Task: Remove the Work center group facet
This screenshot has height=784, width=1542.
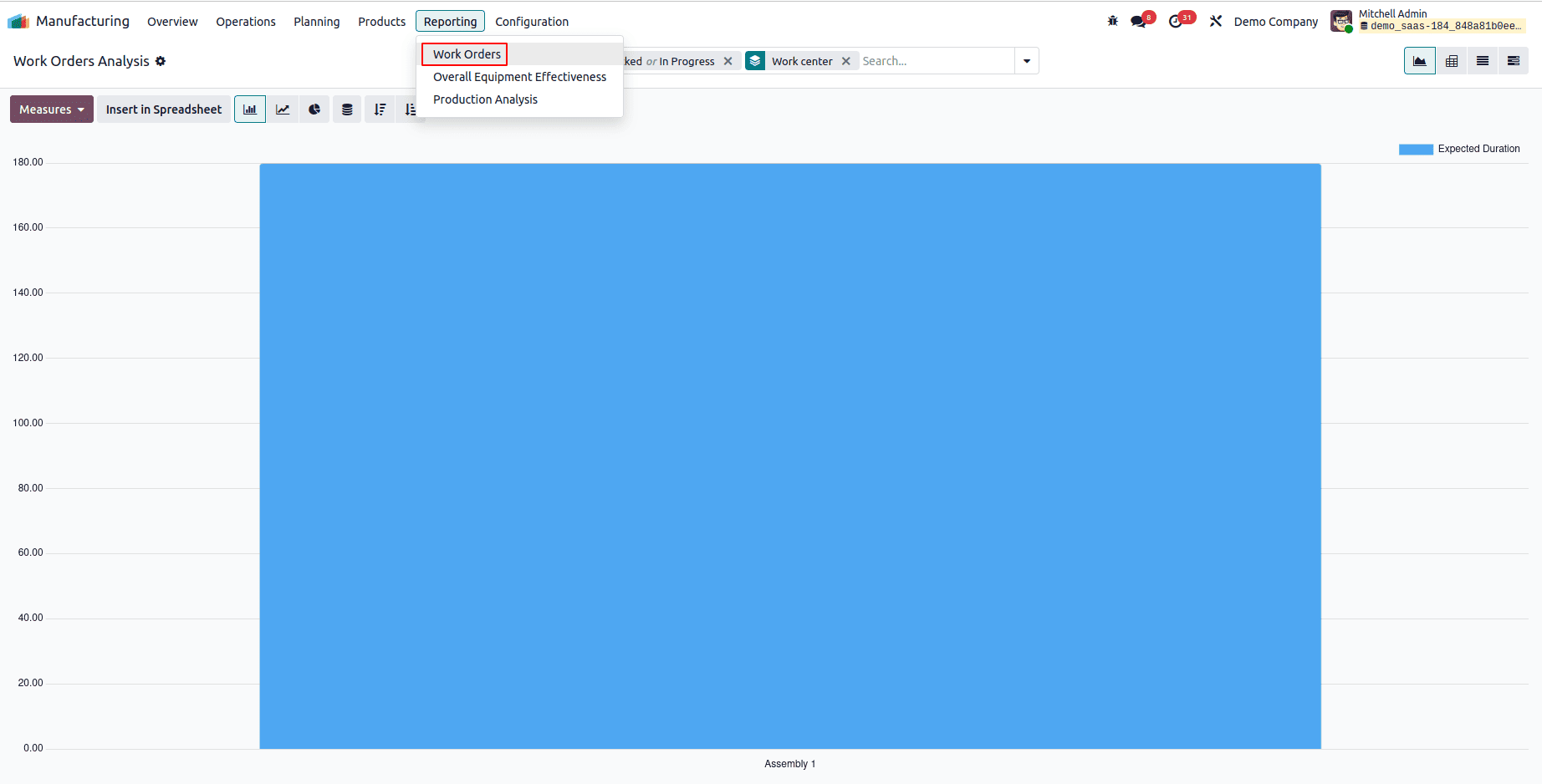Action: [x=846, y=61]
